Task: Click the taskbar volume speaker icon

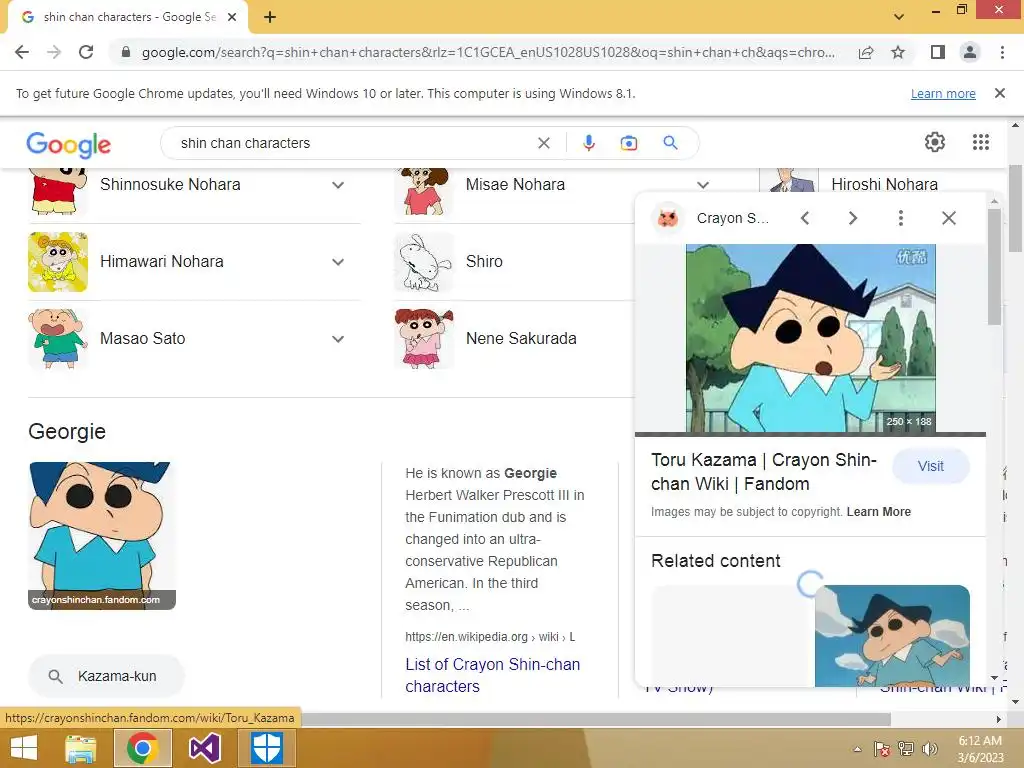Action: (x=929, y=749)
